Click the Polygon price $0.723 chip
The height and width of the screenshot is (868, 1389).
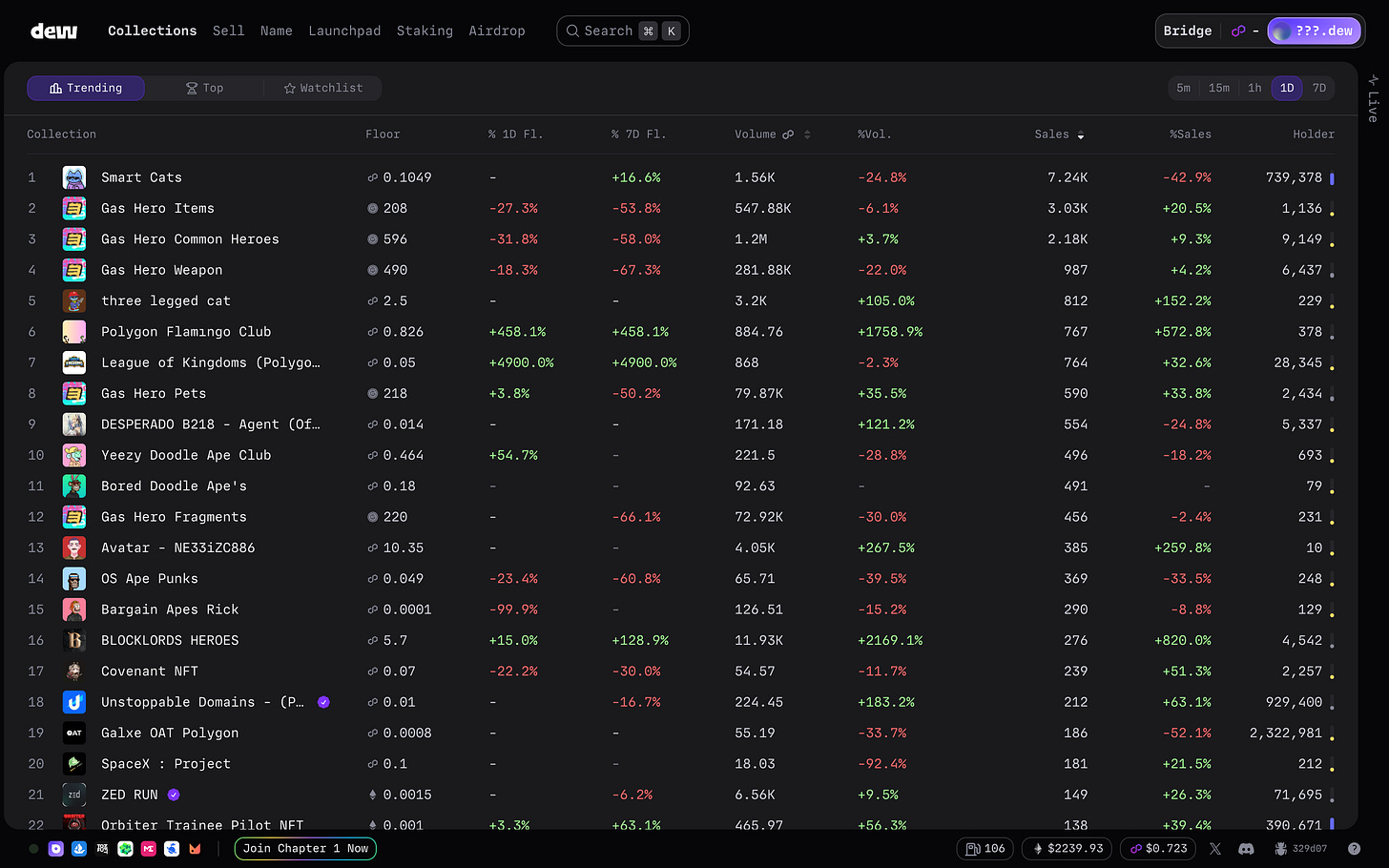tap(1158, 849)
